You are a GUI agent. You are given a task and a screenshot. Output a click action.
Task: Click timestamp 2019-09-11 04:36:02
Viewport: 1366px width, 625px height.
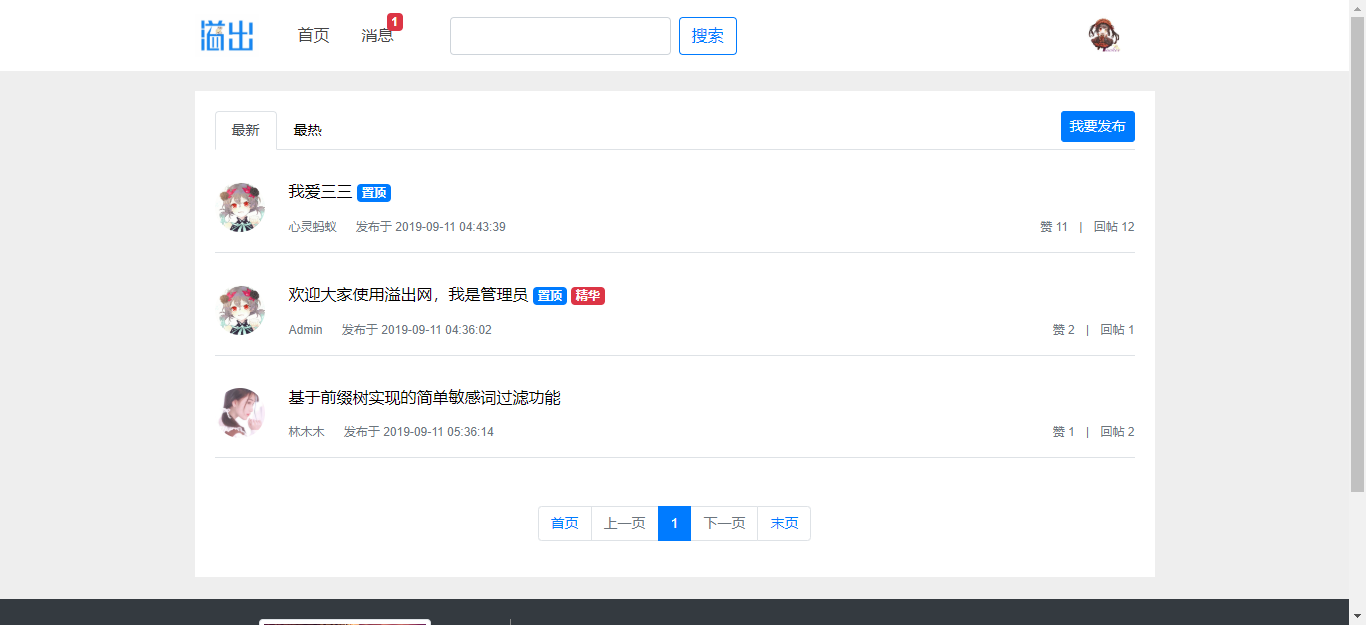(x=436, y=330)
